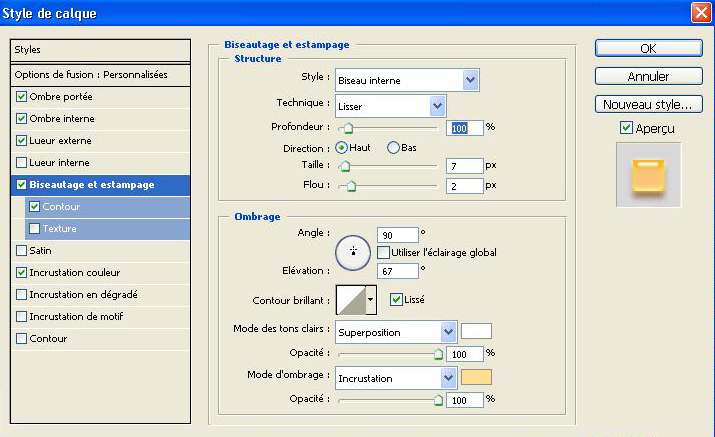This screenshot has height=437, width=715.
Task: Click the Taille value field showing 7
Action: coord(464,166)
